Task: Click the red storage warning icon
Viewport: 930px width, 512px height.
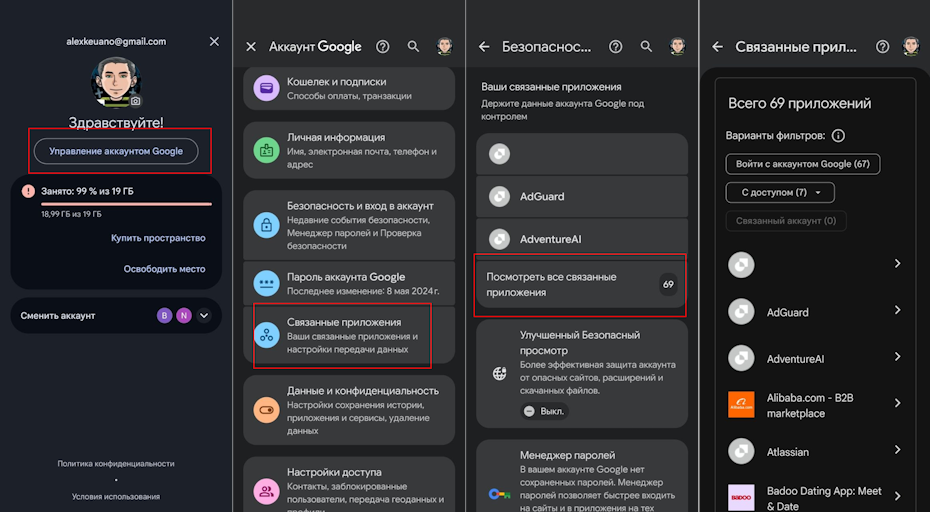Action: click(x=28, y=191)
